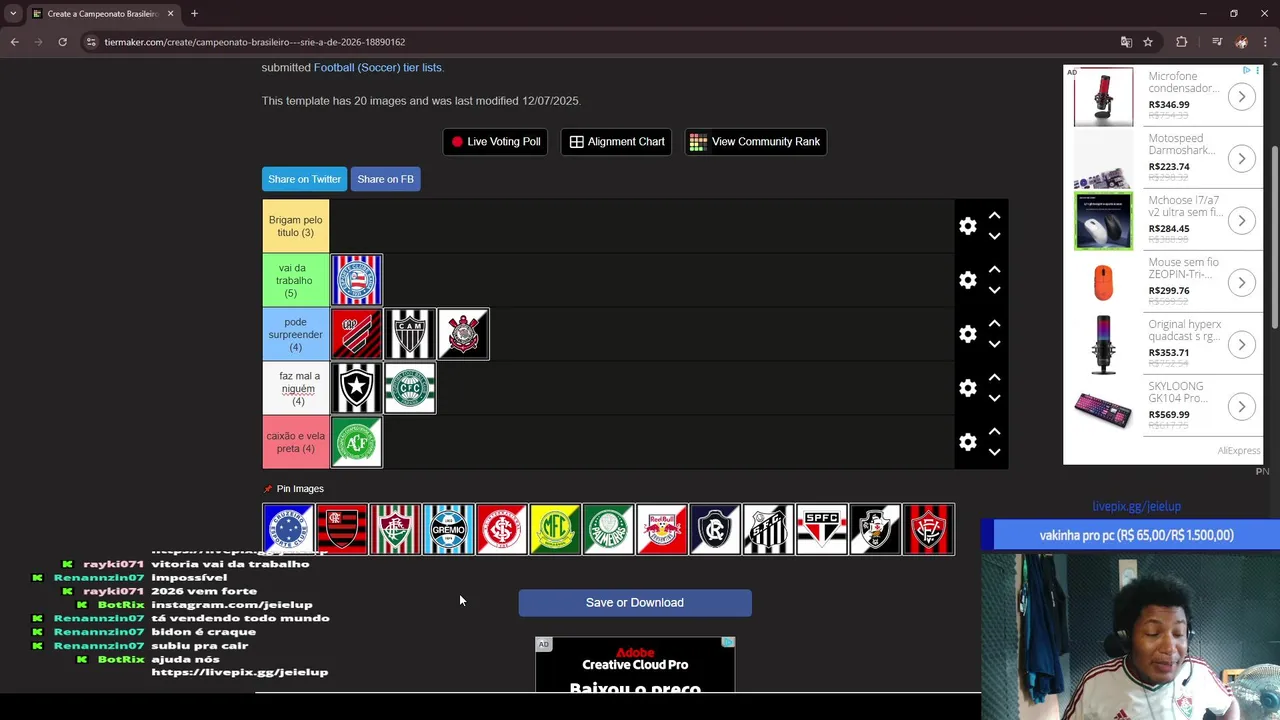The image size is (1280, 720).
Task: Move 'faz mal a niguém' tier down arrow
Action: tap(994, 399)
